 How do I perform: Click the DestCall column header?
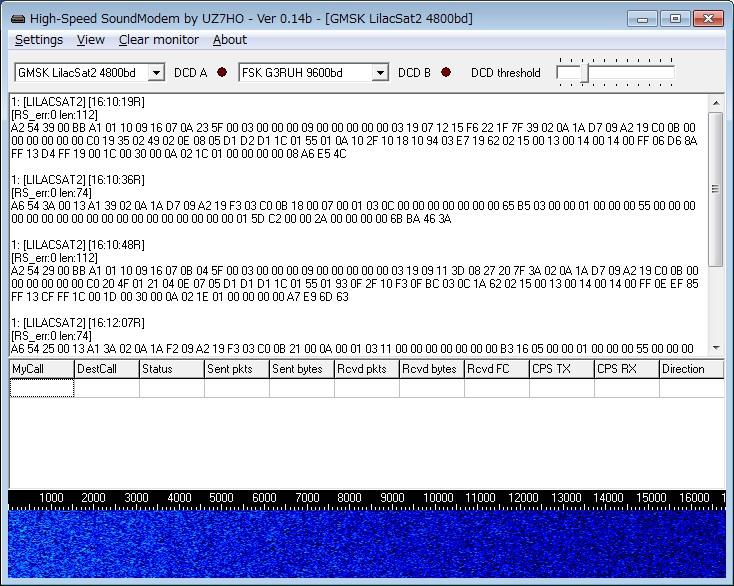click(106, 369)
